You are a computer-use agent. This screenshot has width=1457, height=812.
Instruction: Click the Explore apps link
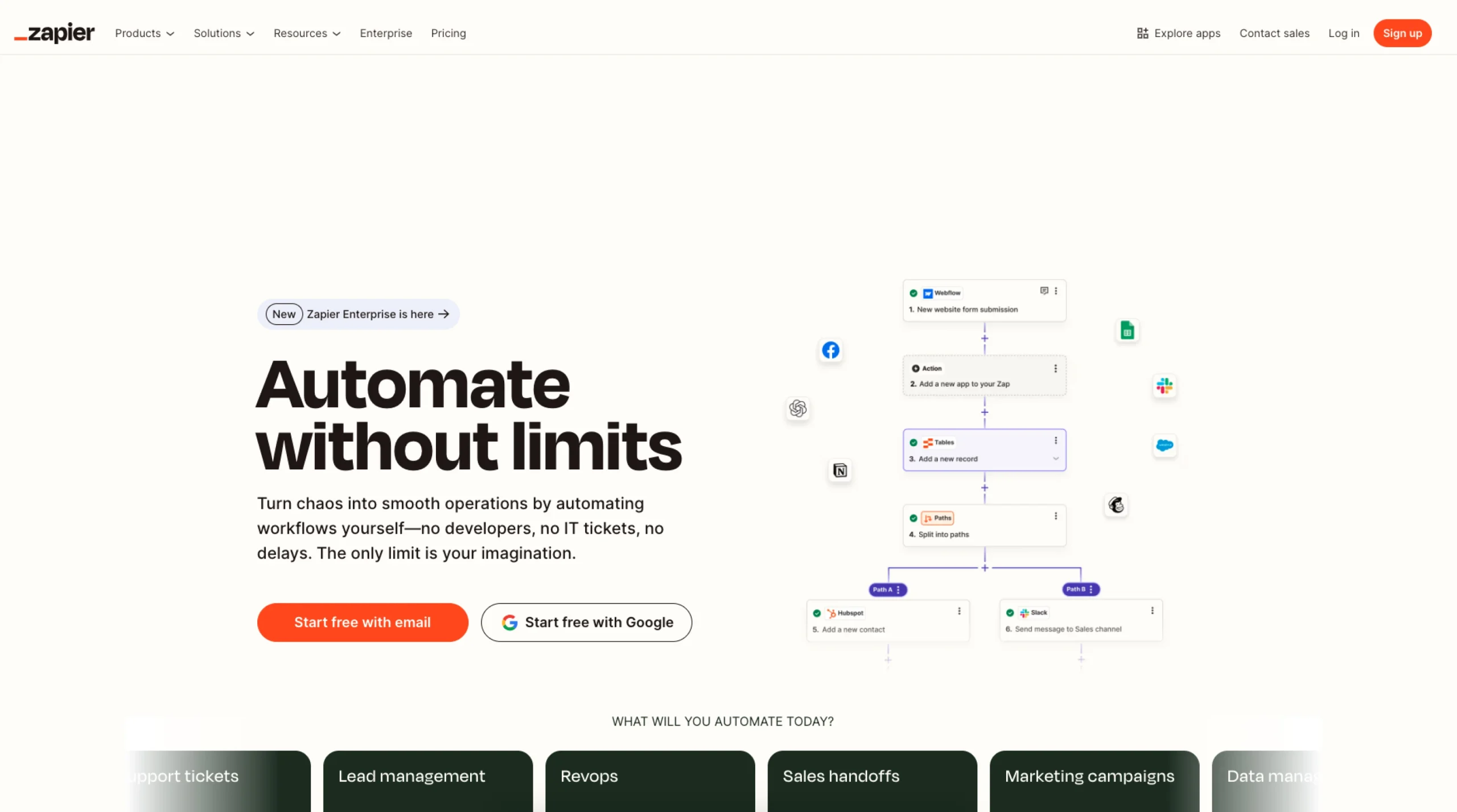1179,33
